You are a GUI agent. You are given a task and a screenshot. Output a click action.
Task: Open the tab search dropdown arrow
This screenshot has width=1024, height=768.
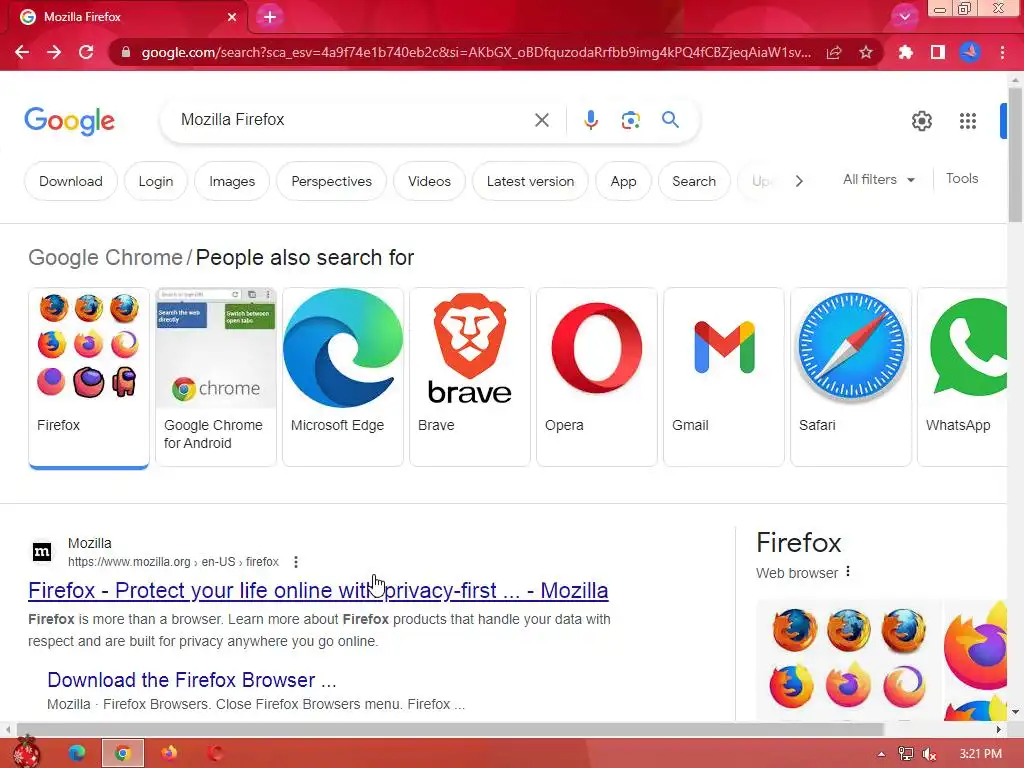tap(904, 17)
